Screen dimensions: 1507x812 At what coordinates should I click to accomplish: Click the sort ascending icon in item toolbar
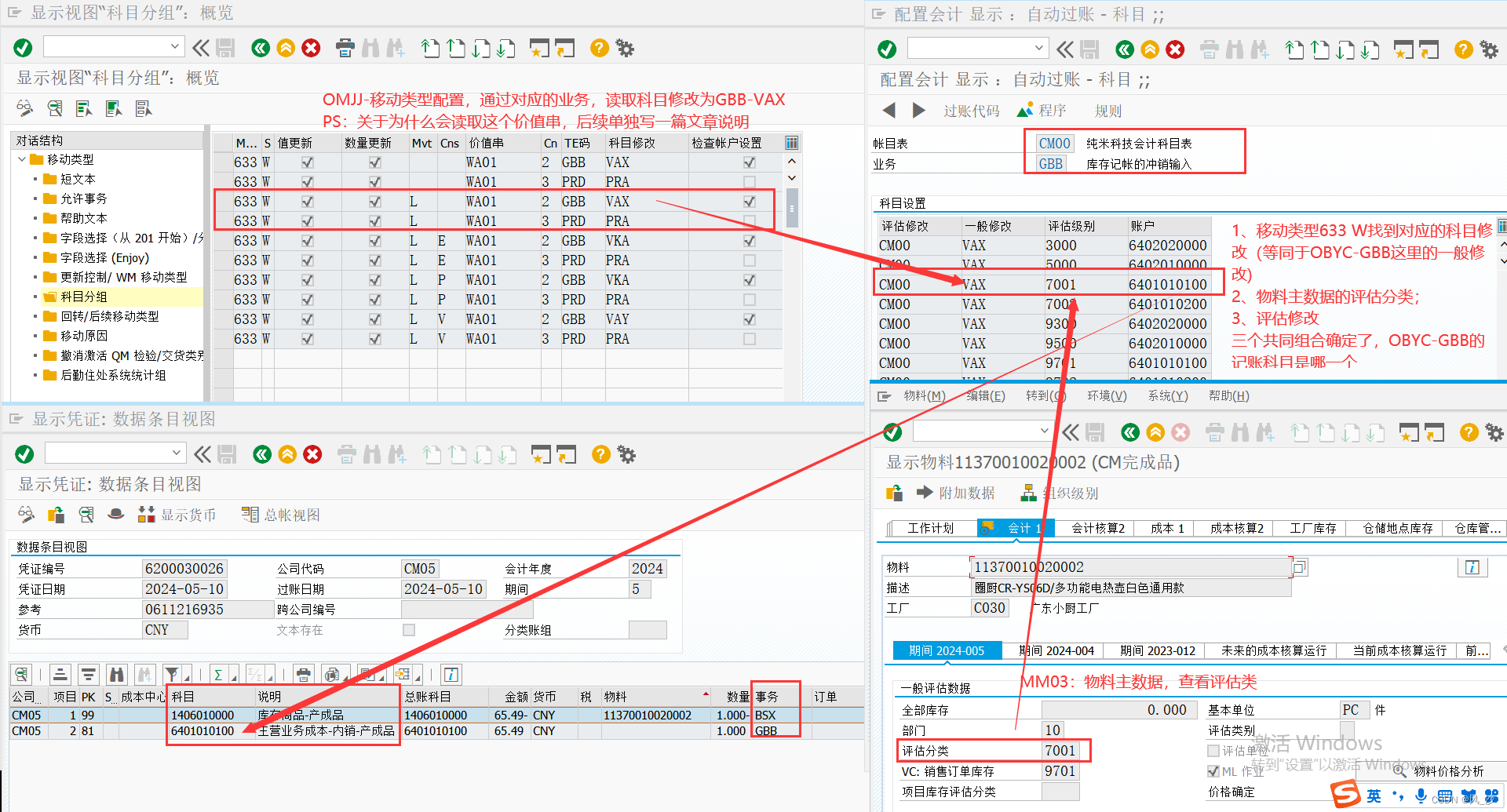tap(60, 674)
